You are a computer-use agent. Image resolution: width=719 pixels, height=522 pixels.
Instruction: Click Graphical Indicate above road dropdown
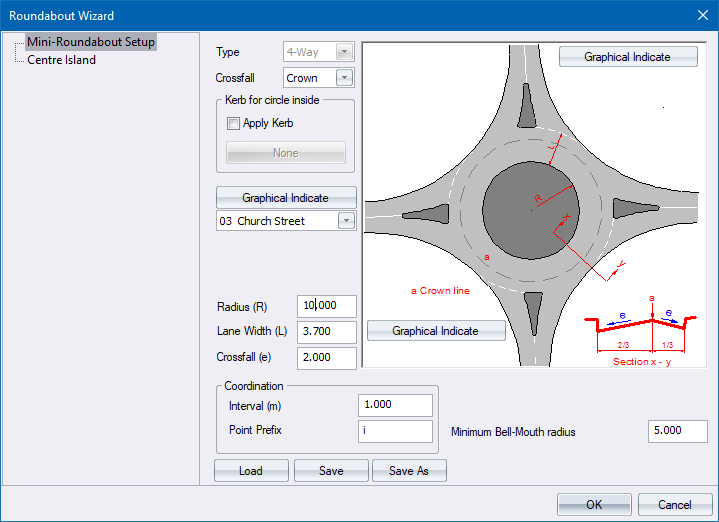coord(285,198)
